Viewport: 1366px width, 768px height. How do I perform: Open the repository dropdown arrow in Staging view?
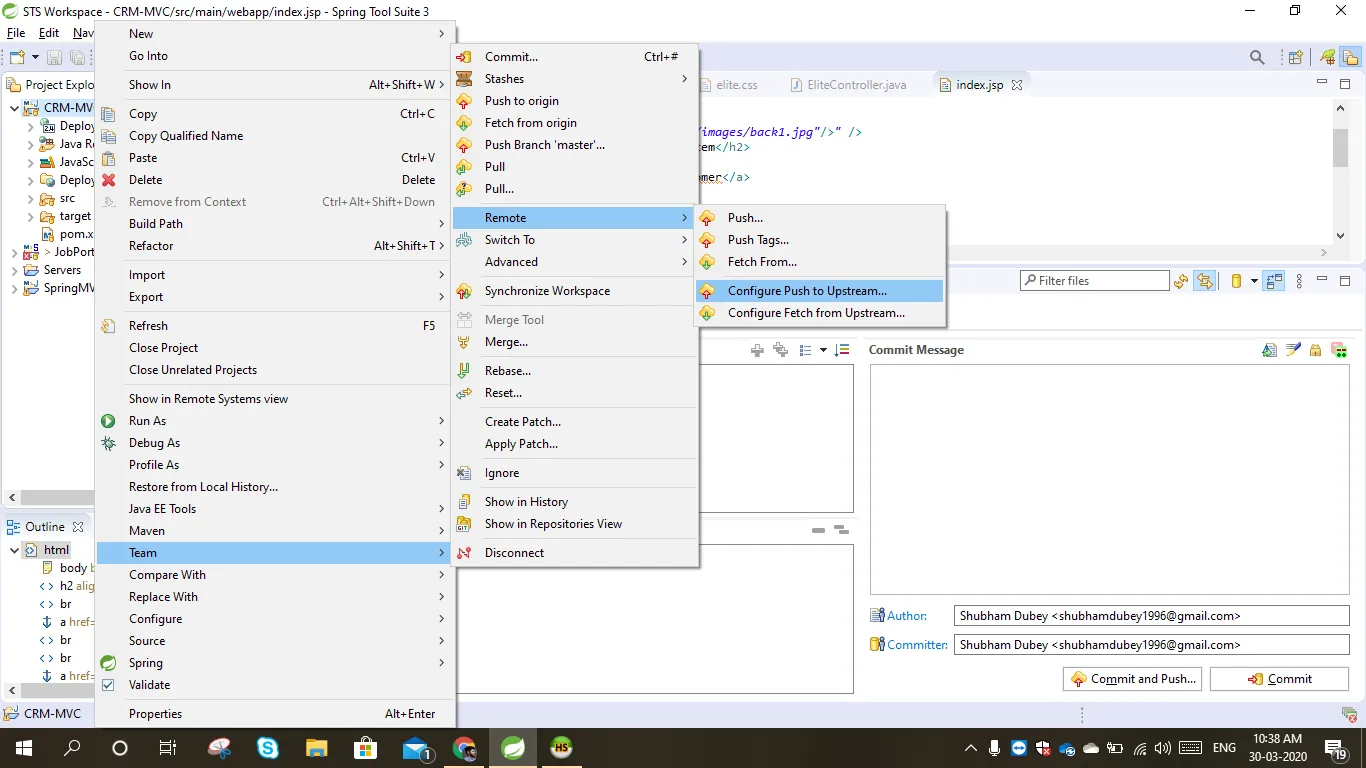pyautogui.click(x=1253, y=281)
